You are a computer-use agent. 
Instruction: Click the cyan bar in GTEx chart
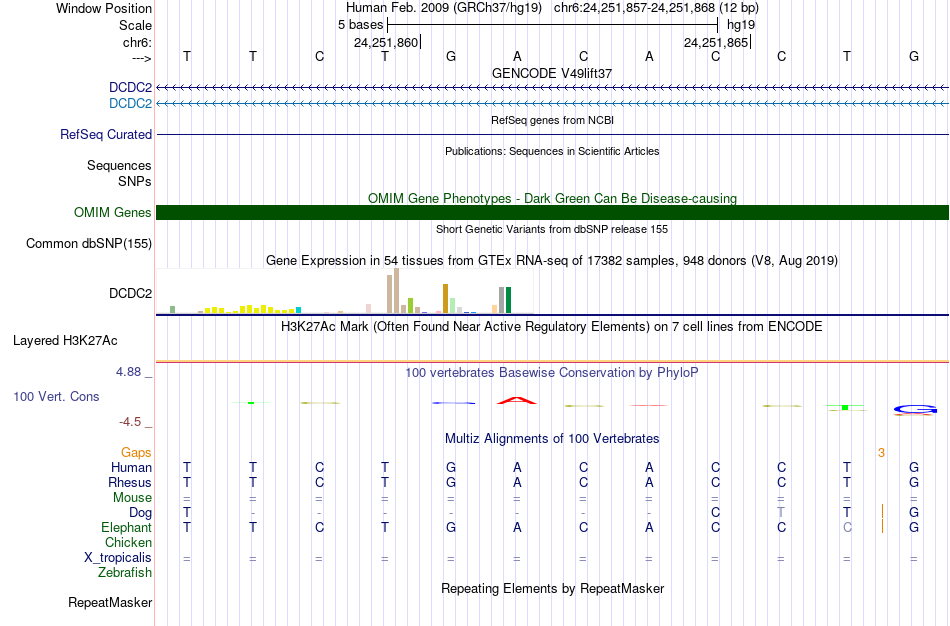click(x=298, y=310)
